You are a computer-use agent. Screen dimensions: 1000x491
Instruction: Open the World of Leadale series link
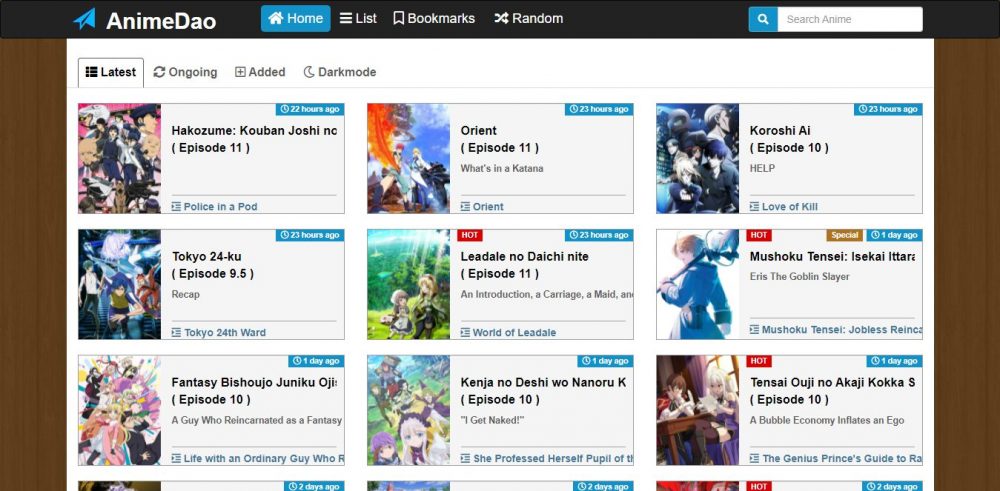pos(508,332)
